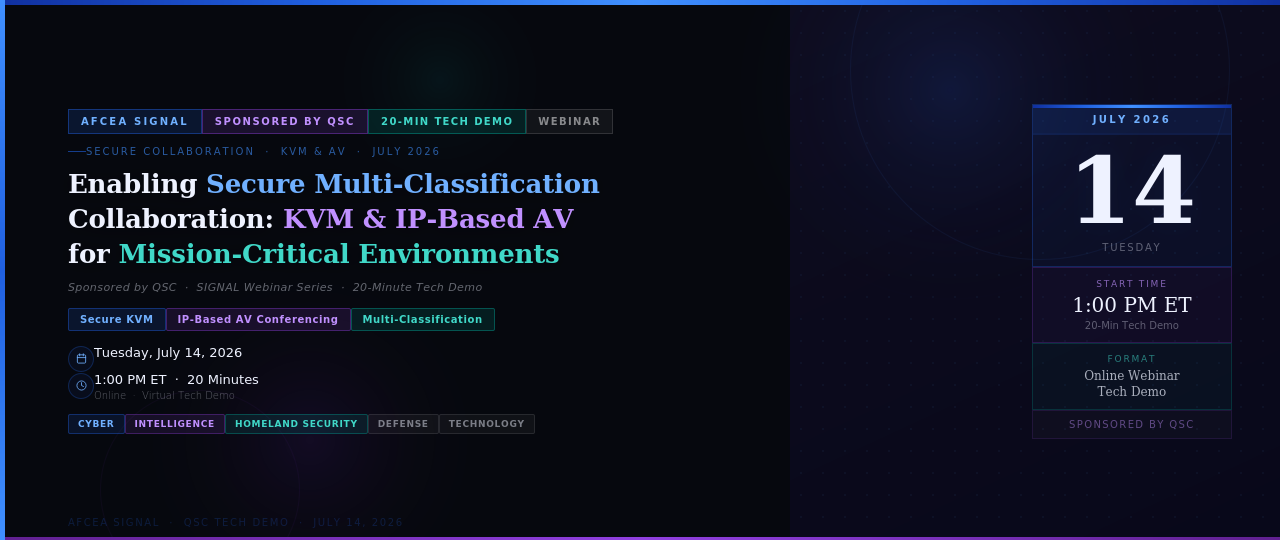
Task: Click the '1:00 PM ET · 20 Minutes' text
Action: pos(176,380)
